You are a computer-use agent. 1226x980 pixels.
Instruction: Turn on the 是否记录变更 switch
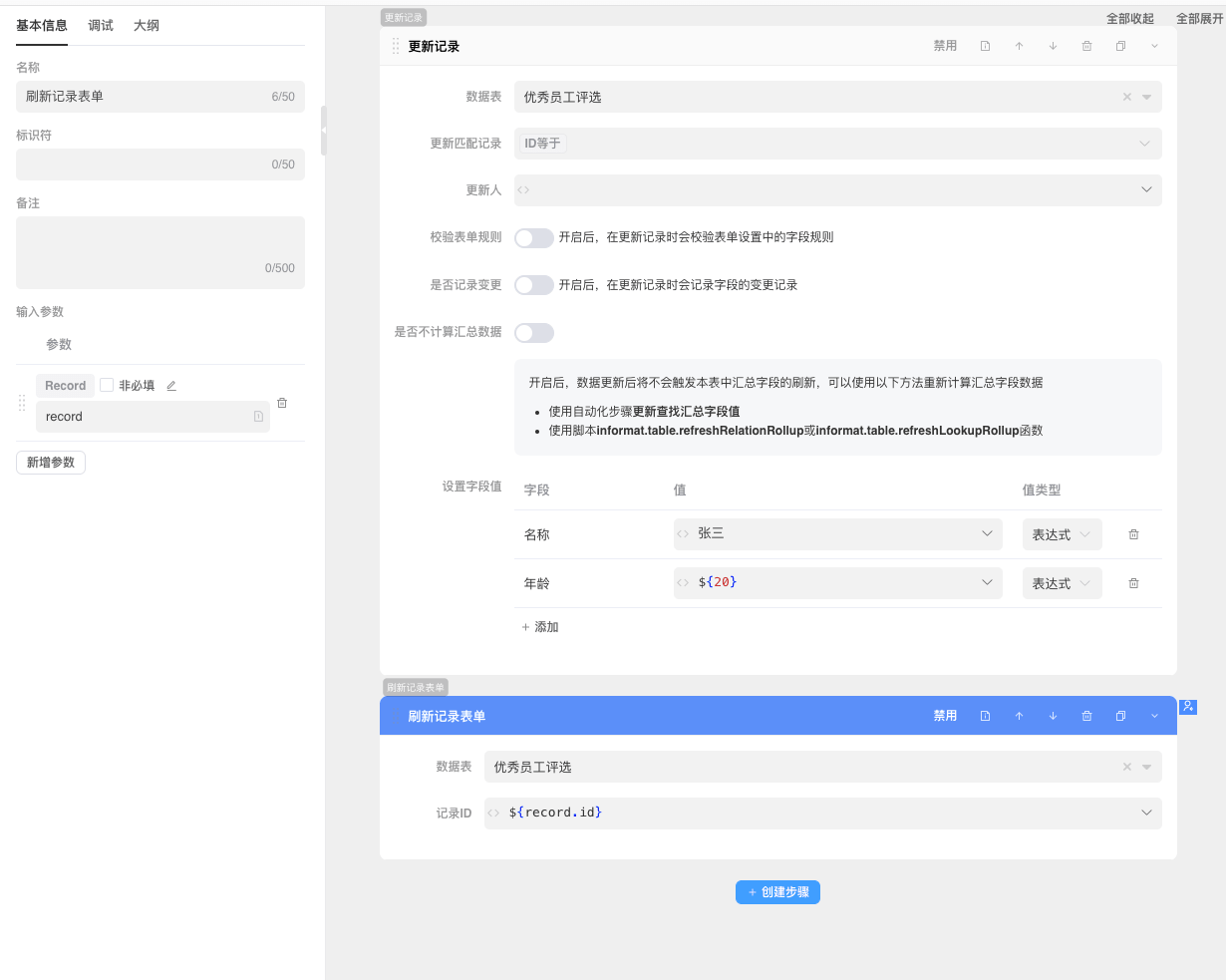tap(533, 285)
